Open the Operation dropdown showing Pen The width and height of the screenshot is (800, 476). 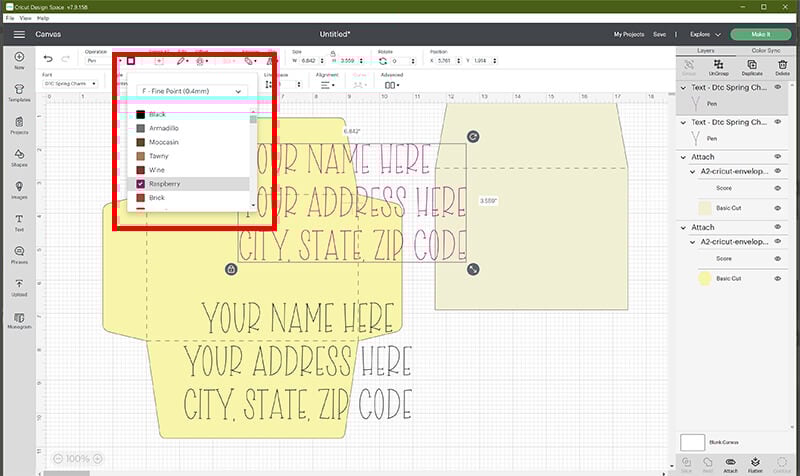[104, 61]
